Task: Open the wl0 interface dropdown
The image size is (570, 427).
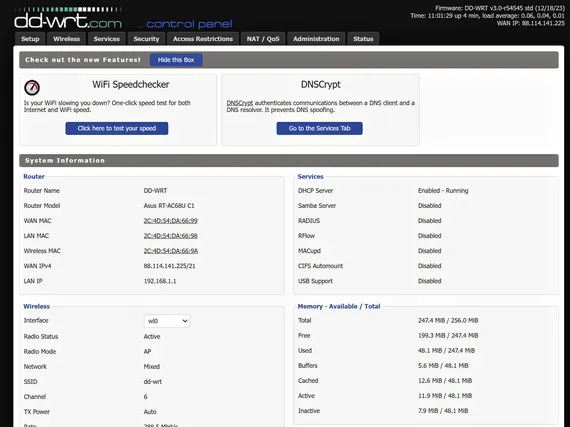Action: pos(167,321)
